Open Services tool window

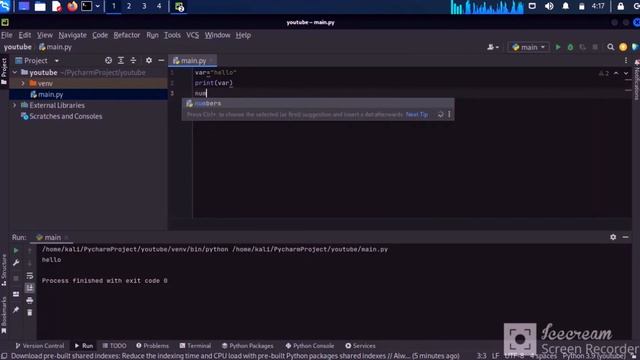360,346
